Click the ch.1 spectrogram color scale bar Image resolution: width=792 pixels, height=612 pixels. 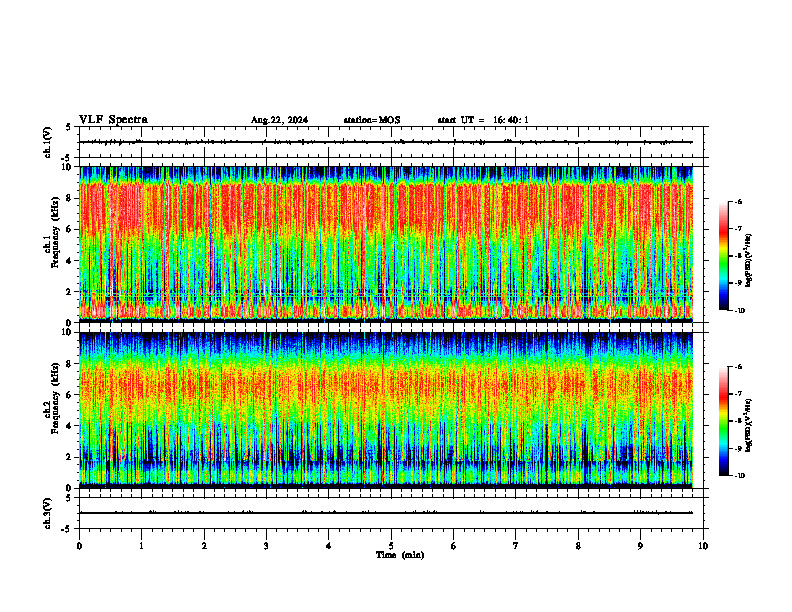tap(723, 256)
